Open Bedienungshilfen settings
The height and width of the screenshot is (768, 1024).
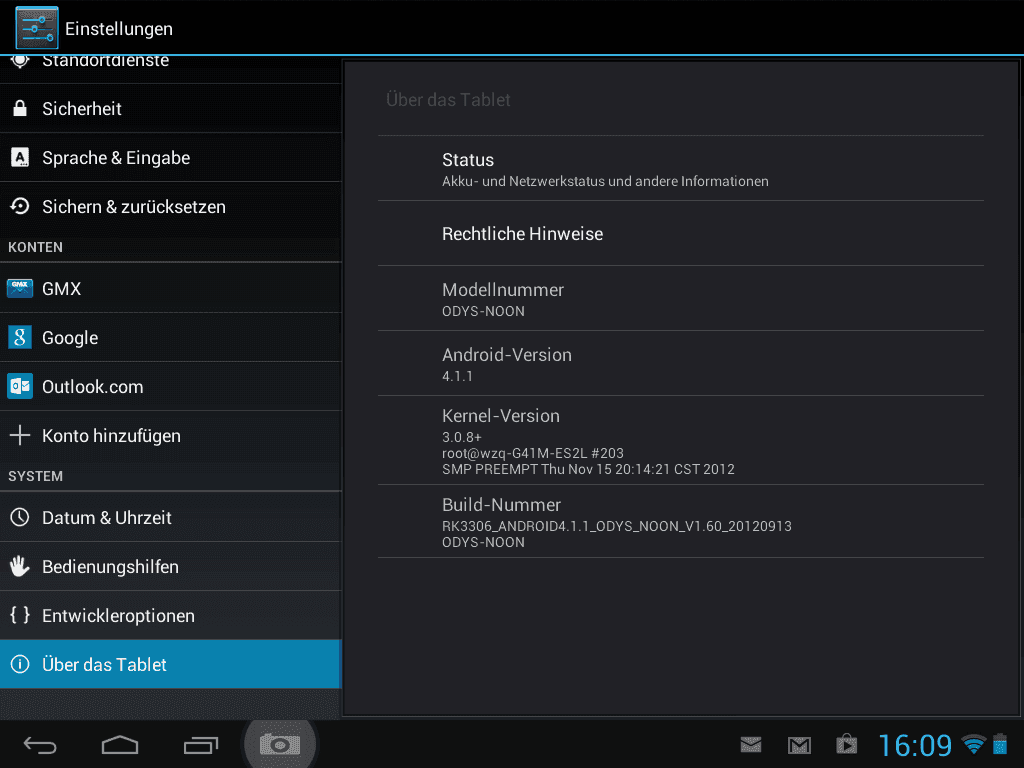[170, 566]
